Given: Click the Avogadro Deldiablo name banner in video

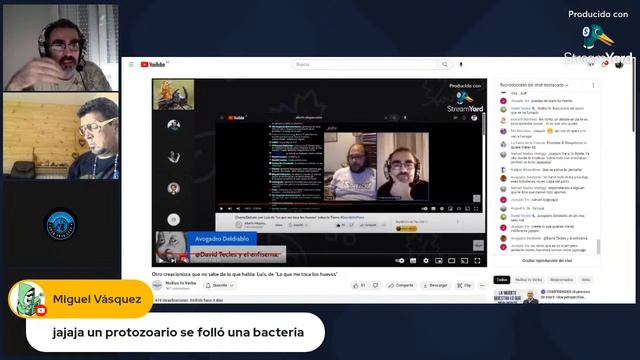Looking at the screenshot, I should pyautogui.click(x=222, y=239).
